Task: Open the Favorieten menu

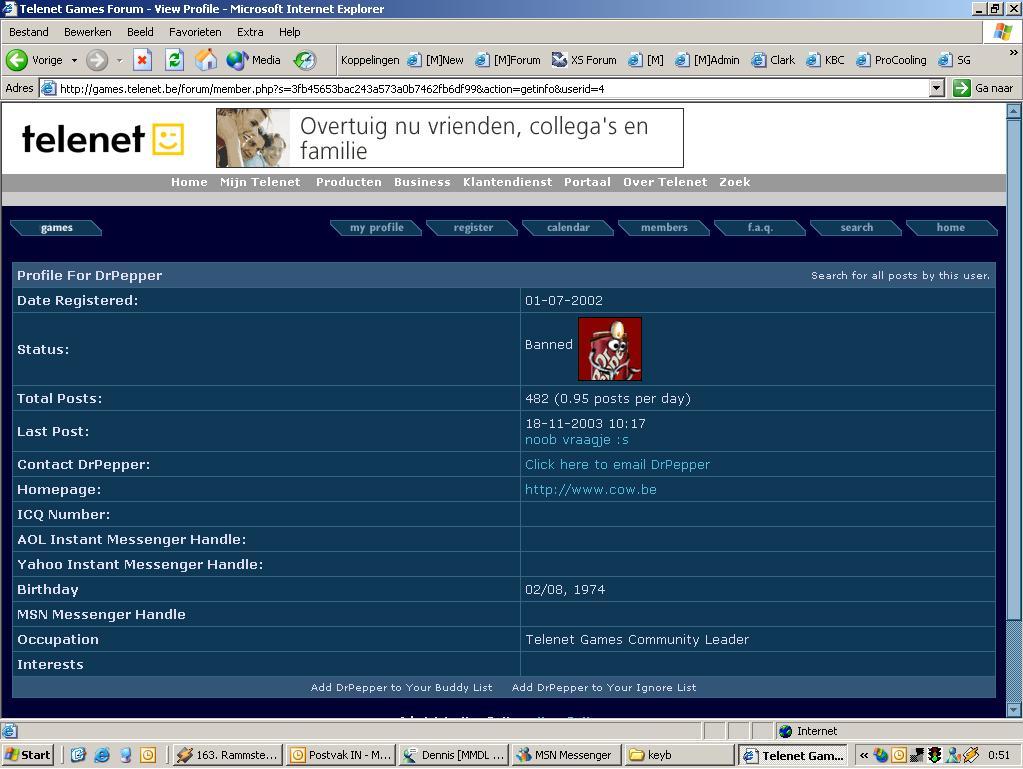Action: pos(195,32)
